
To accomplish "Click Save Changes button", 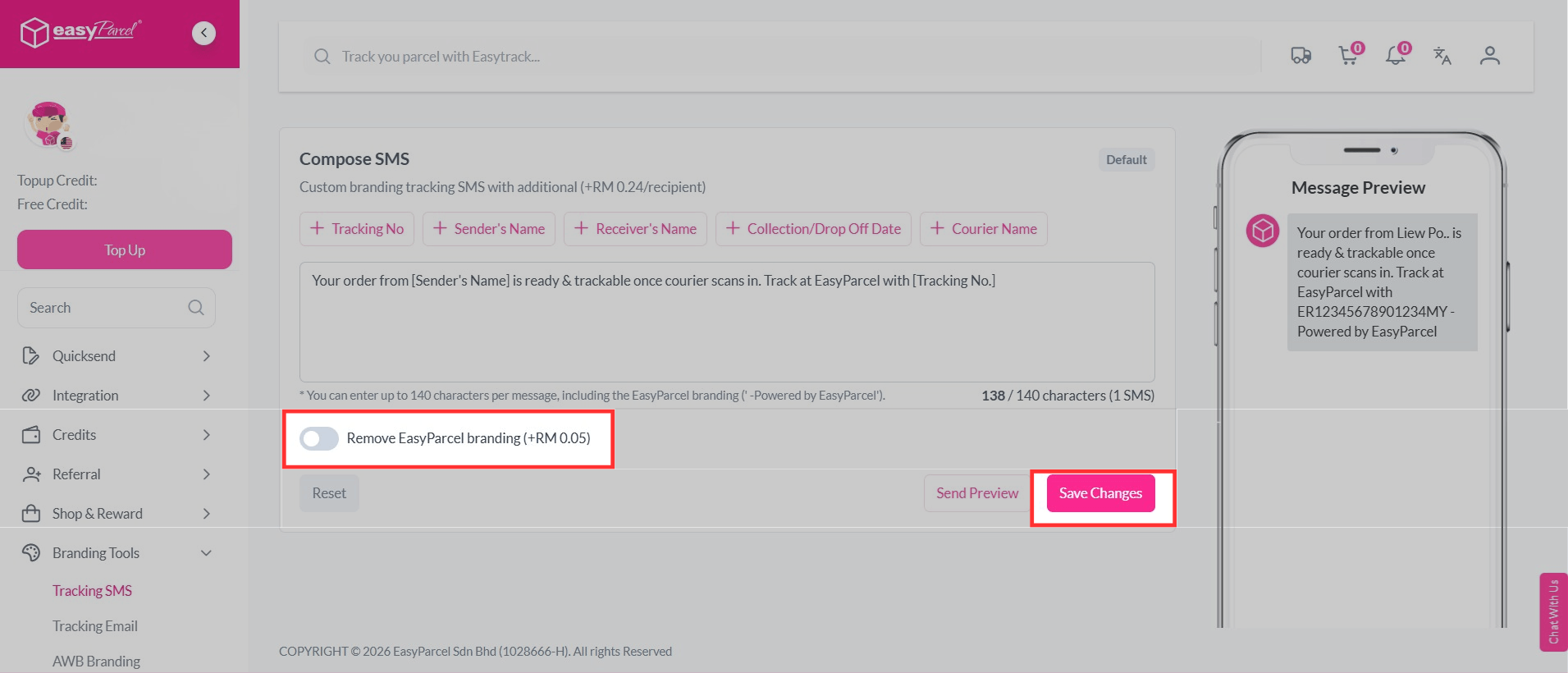I will tap(1100, 493).
